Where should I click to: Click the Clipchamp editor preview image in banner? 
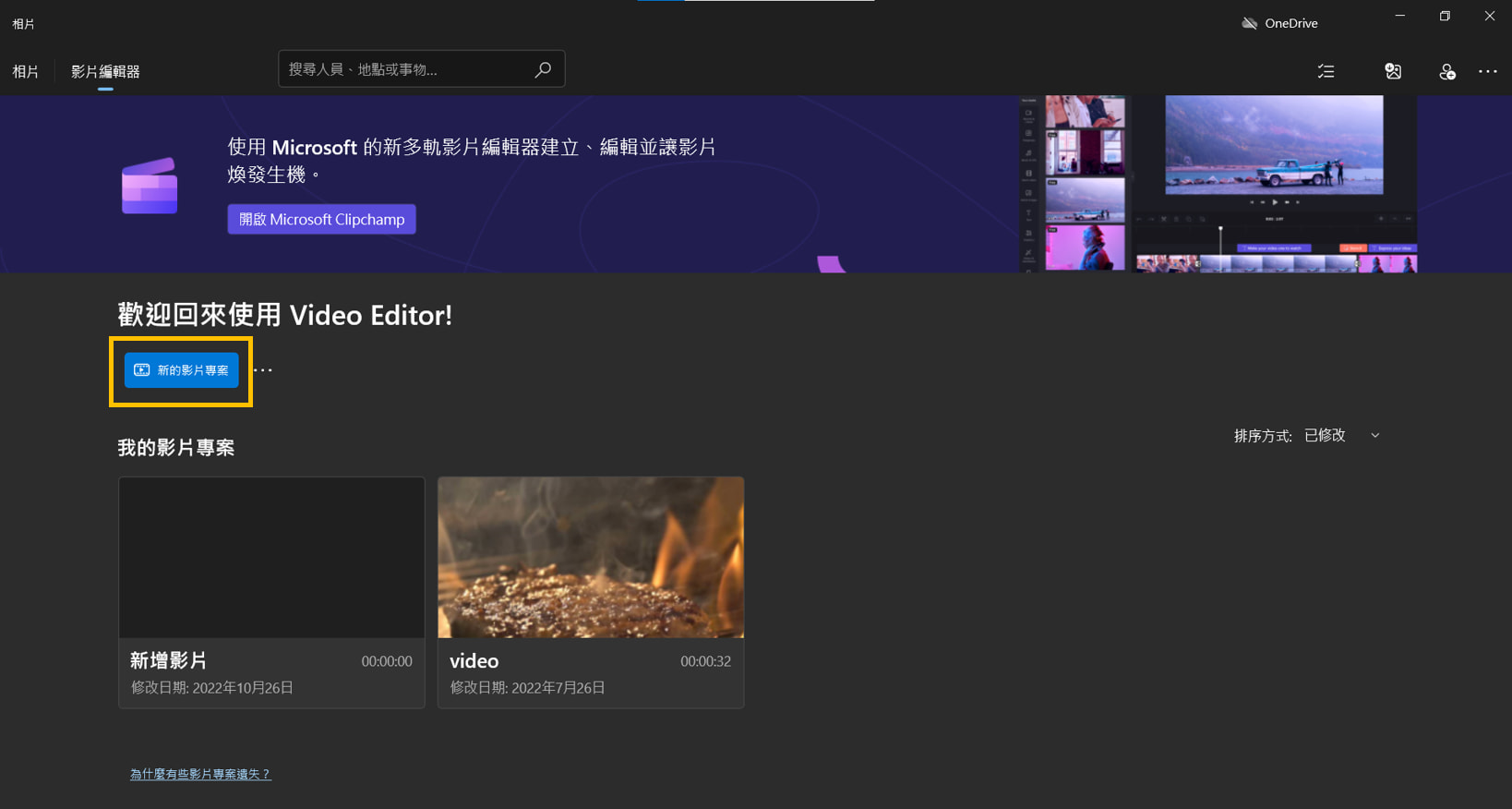pyautogui.click(x=1218, y=184)
